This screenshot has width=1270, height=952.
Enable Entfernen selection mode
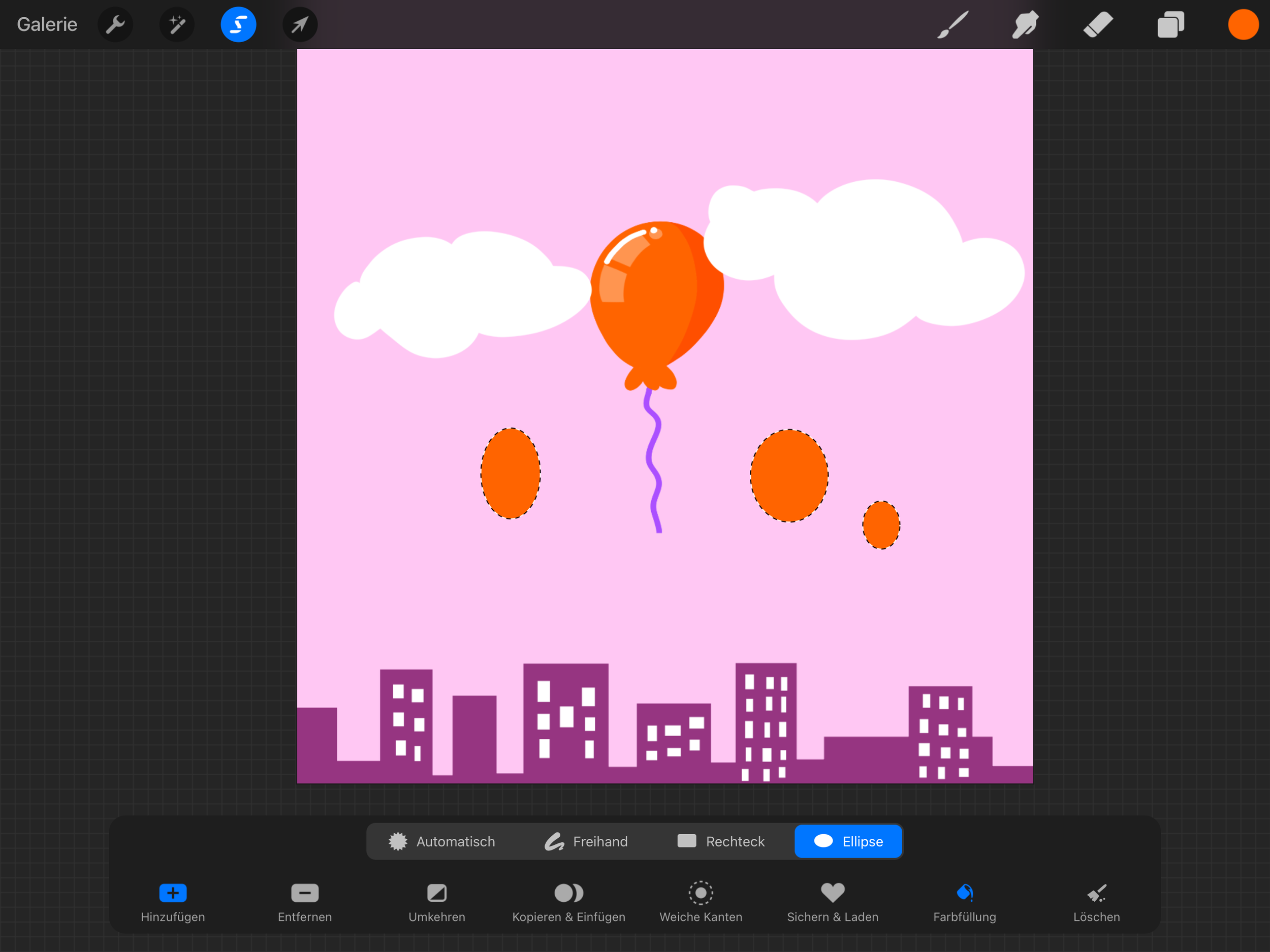pyautogui.click(x=305, y=902)
